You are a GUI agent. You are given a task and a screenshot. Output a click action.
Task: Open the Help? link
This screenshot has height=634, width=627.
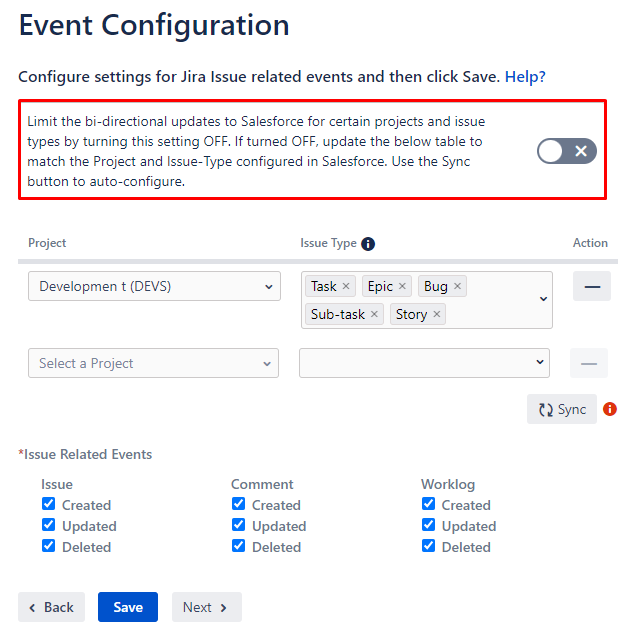click(525, 76)
